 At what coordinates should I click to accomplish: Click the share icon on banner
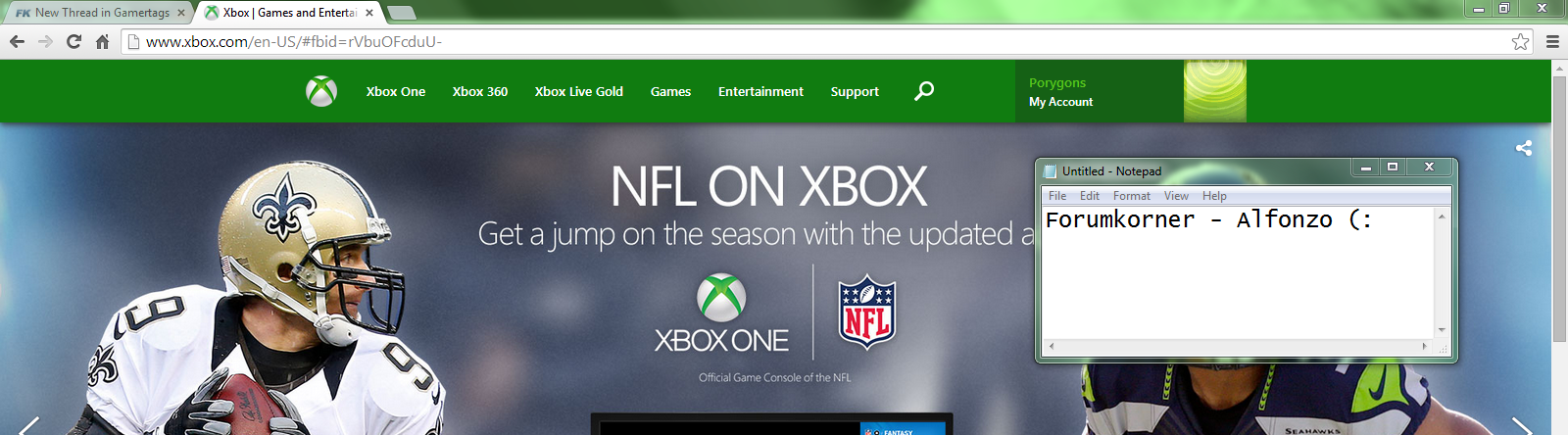pos(1524,148)
